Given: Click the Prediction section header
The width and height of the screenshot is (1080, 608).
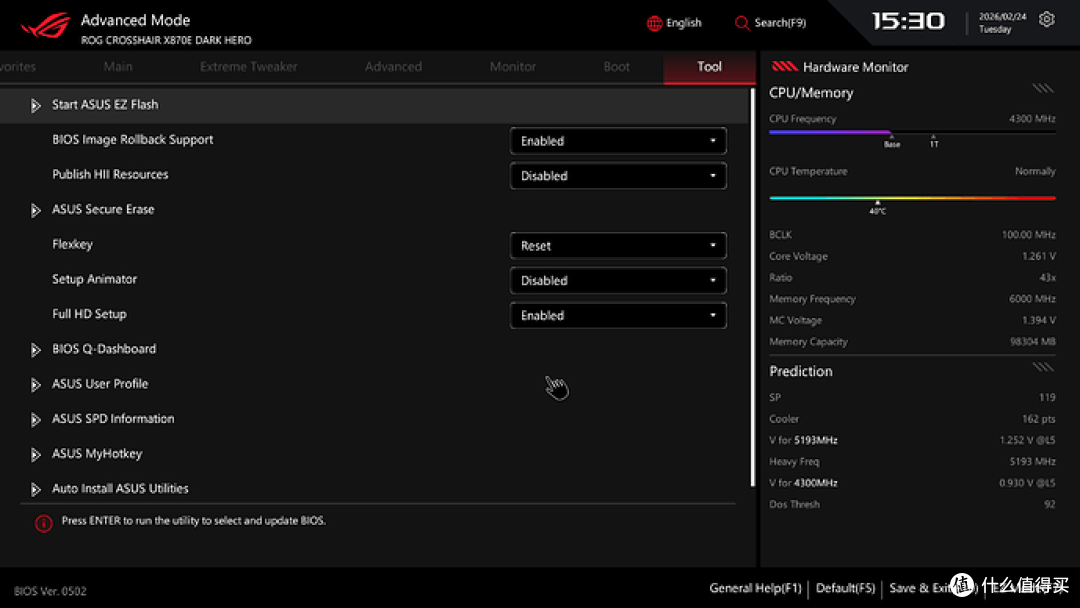Looking at the screenshot, I should 800,371.
